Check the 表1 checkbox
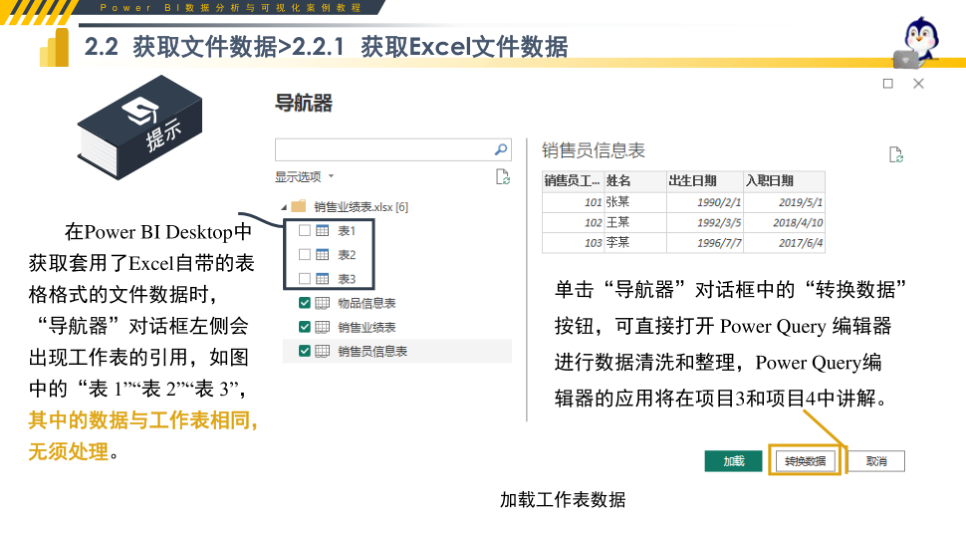 pos(304,230)
